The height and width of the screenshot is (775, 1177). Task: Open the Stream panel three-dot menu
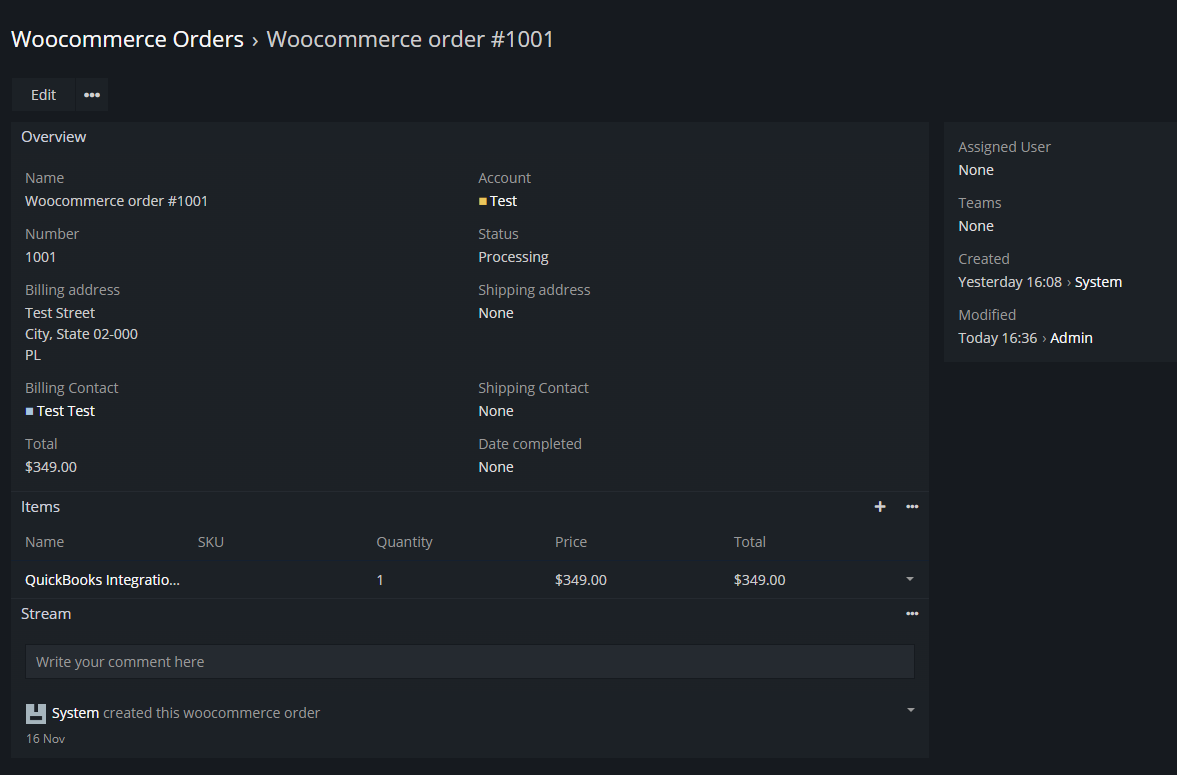pos(912,614)
